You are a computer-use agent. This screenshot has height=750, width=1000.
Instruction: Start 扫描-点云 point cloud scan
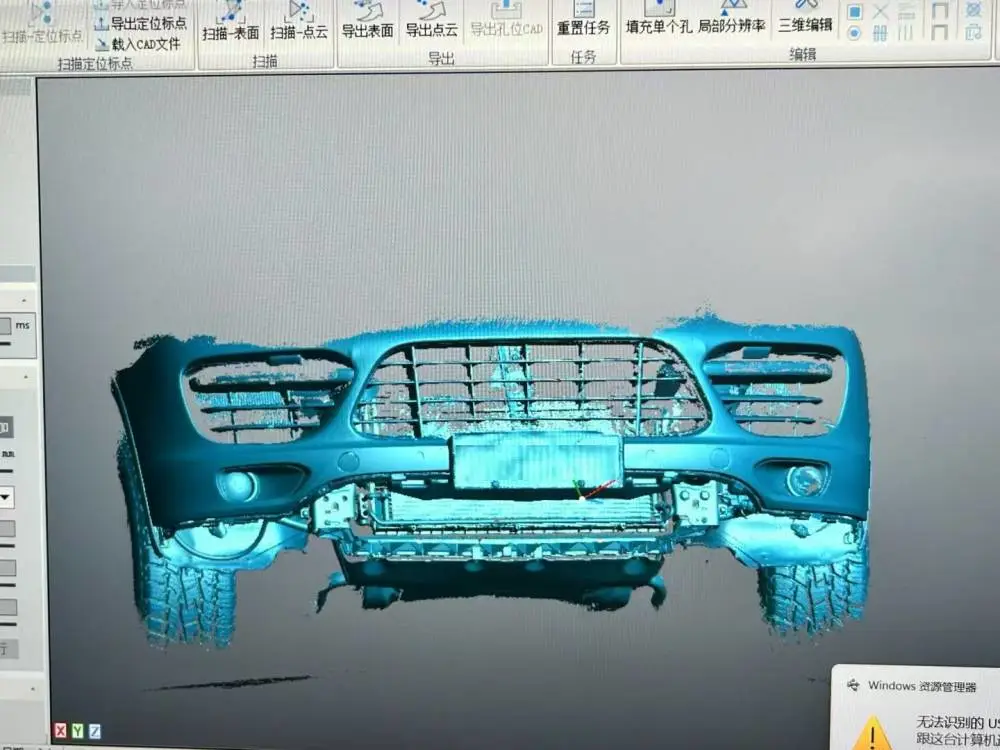[298, 22]
